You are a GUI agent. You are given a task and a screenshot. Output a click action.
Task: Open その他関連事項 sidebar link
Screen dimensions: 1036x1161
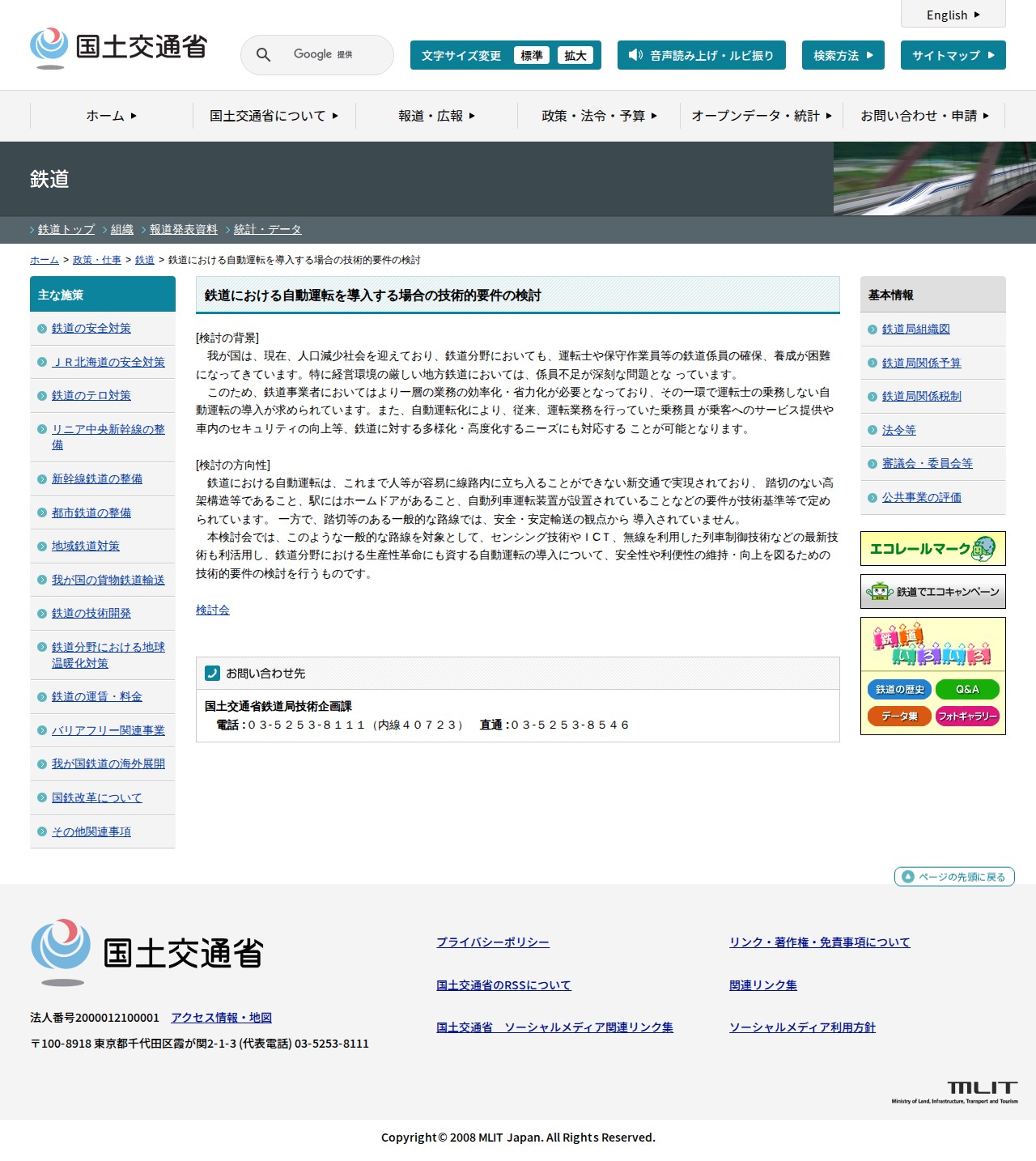tap(91, 831)
